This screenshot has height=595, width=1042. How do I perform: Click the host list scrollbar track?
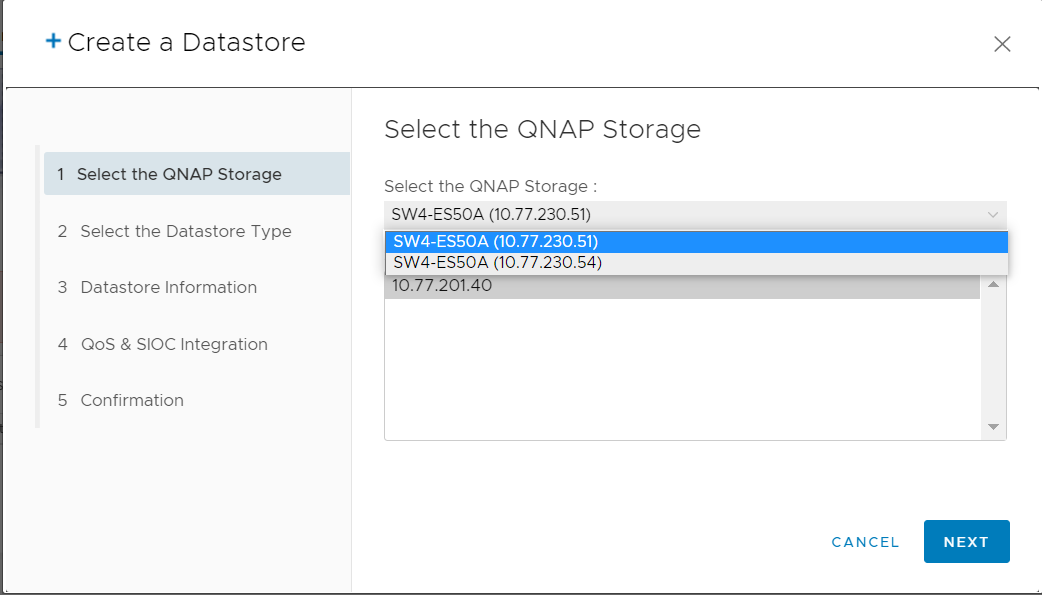[x=993, y=356]
